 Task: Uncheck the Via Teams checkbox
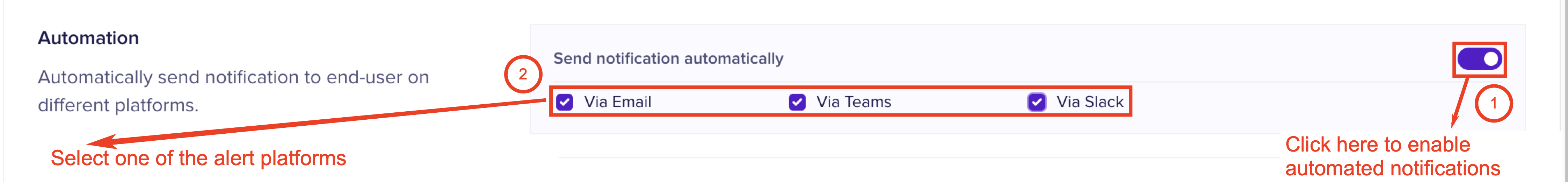point(797,102)
